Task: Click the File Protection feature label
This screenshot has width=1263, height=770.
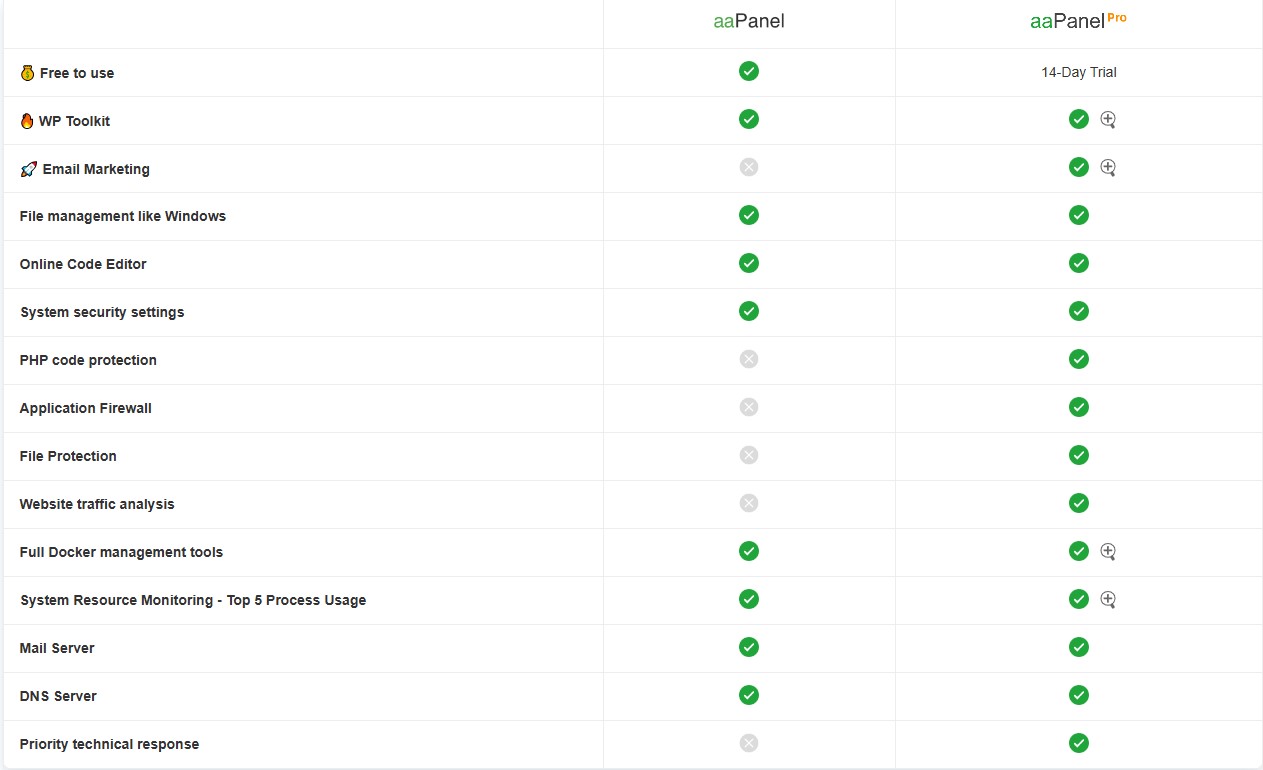Action: 68,456
